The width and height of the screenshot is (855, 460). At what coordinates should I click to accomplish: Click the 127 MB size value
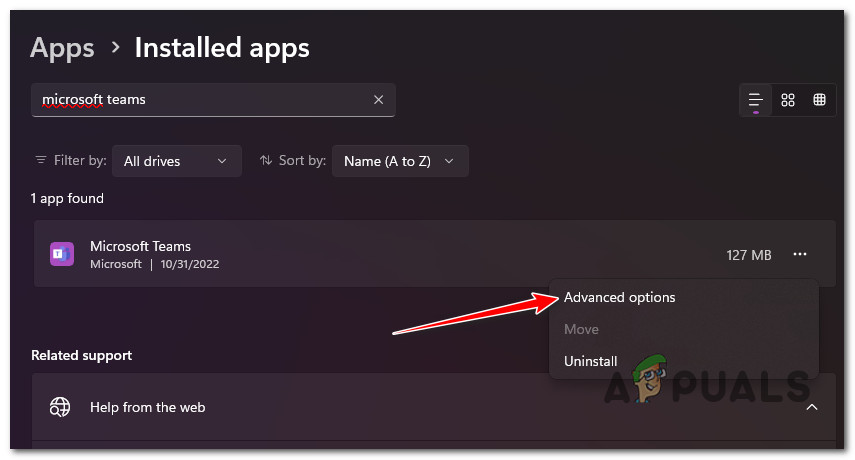[749, 255]
